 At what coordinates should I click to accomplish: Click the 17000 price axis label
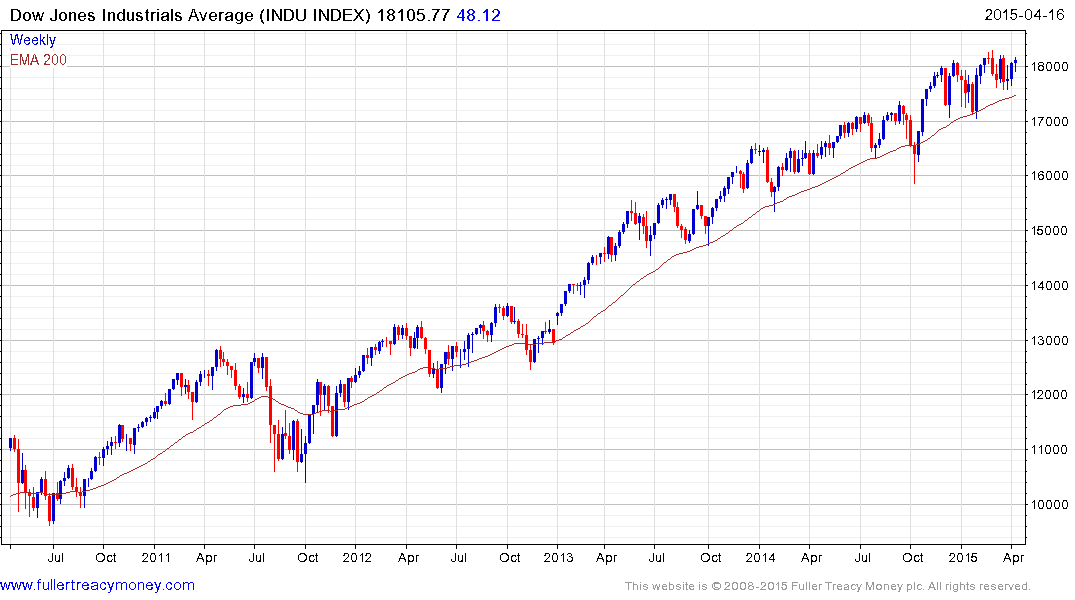coord(1050,121)
